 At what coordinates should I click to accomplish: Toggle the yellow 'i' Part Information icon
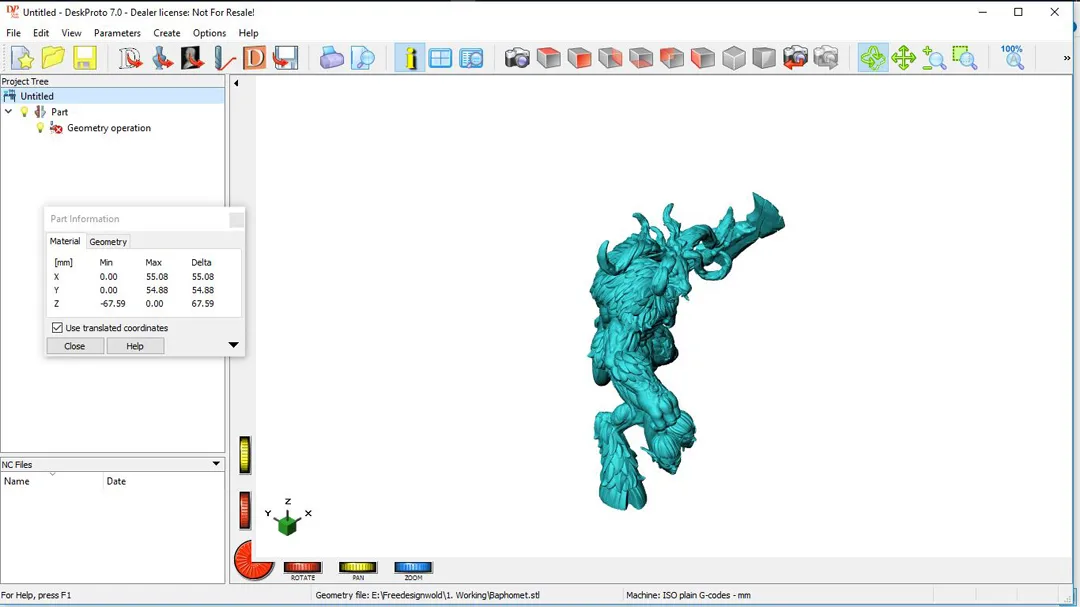point(410,58)
